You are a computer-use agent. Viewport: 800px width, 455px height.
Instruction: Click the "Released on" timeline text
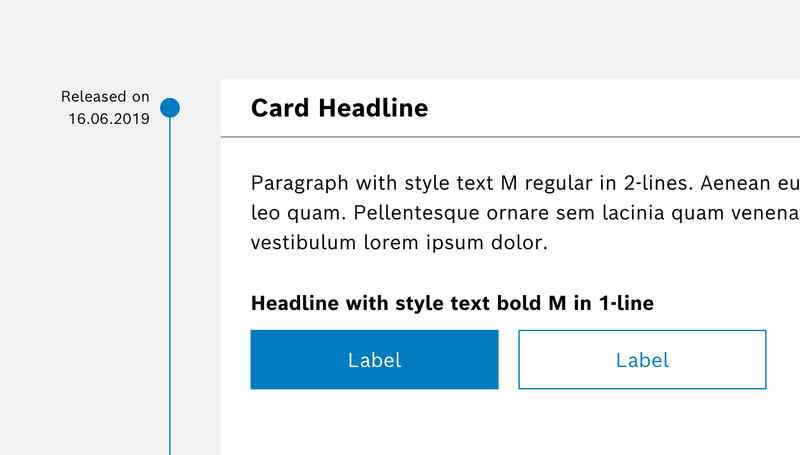click(x=105, y=97)
